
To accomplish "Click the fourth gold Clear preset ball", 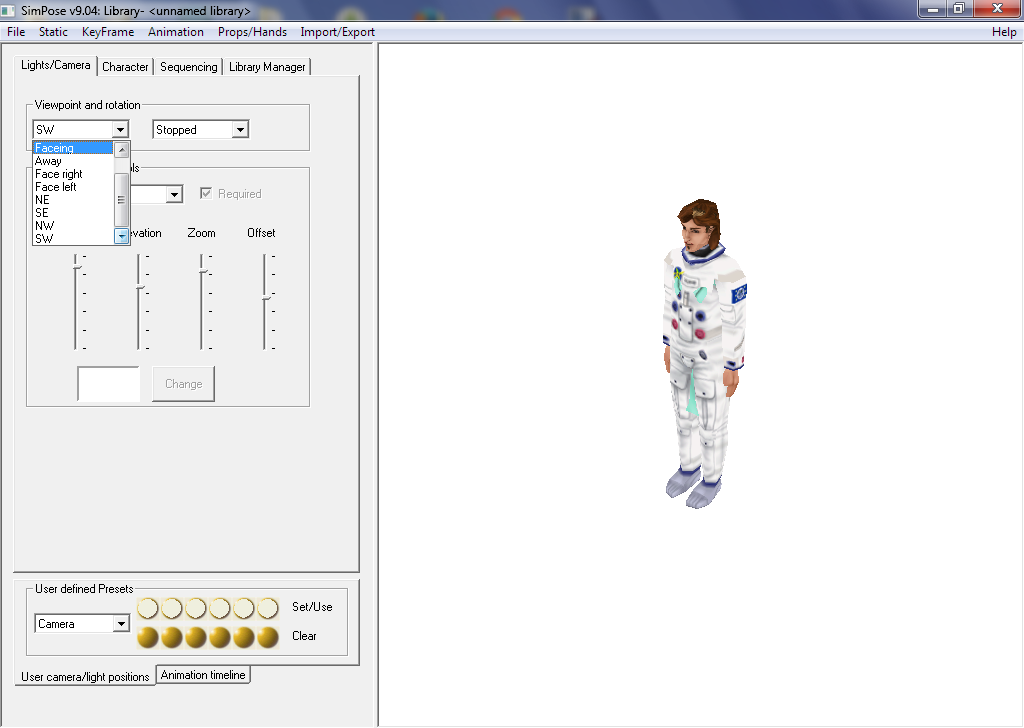I will [x=220, y=637].
